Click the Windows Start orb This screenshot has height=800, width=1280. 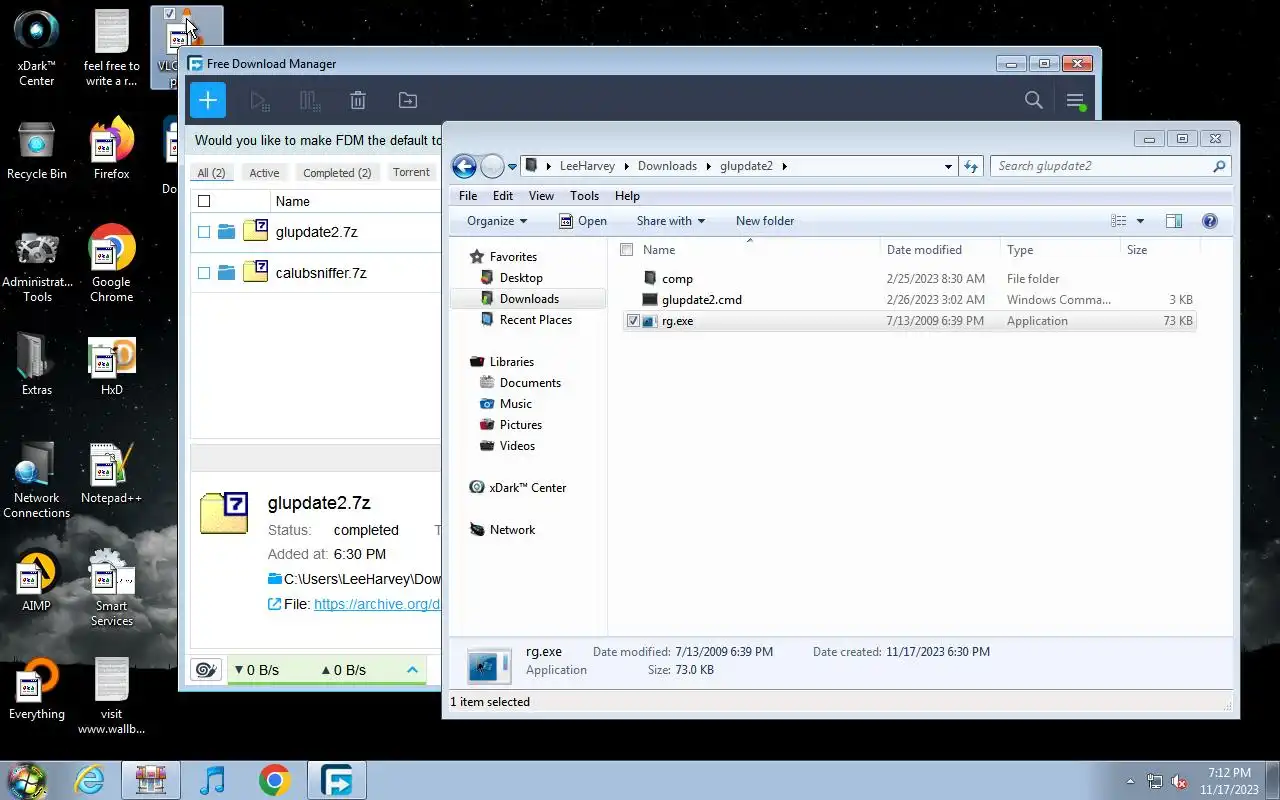[x=27, y=780]
